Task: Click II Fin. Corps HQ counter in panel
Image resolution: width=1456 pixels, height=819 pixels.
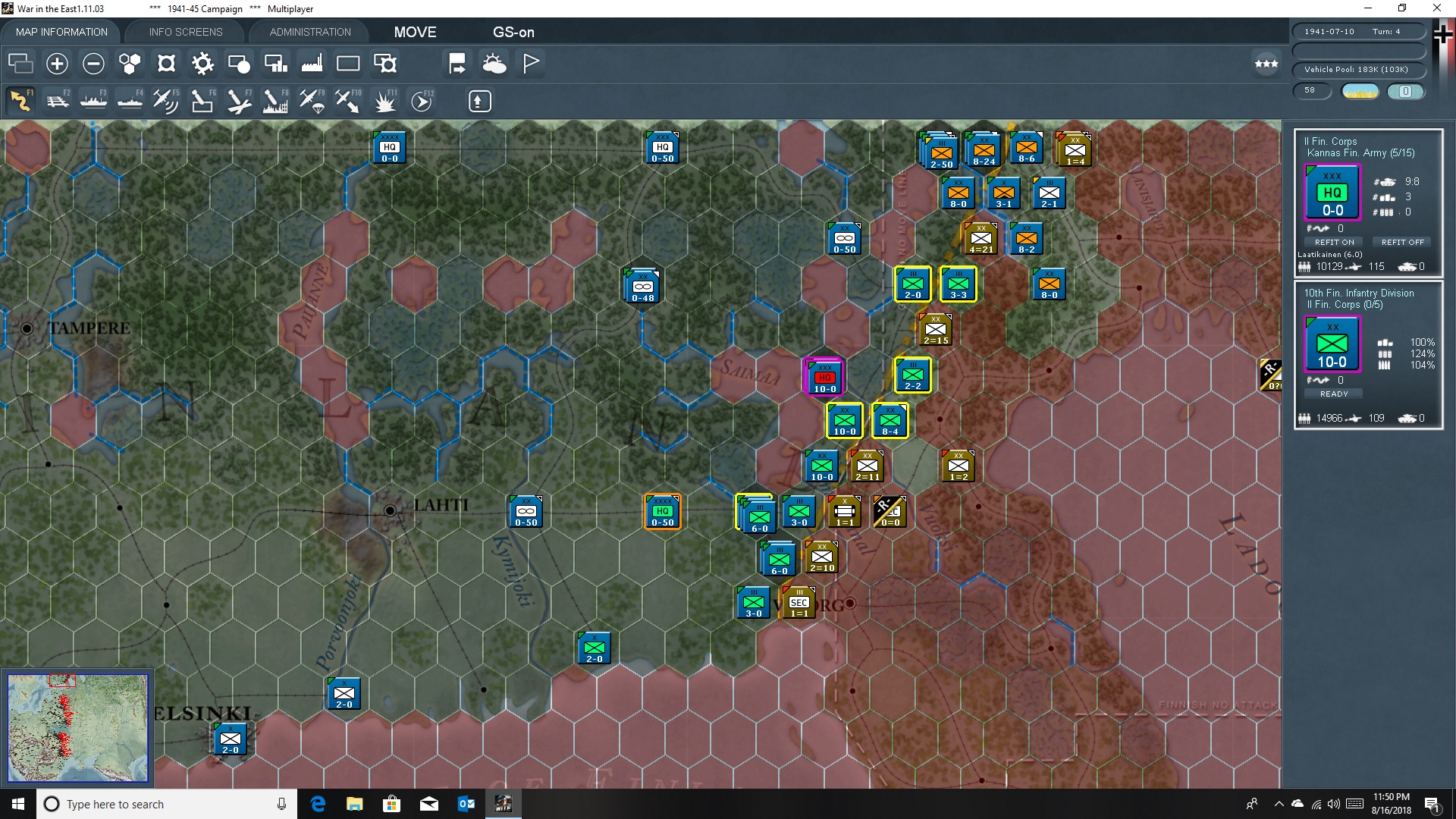Action: coord(1332,193)
